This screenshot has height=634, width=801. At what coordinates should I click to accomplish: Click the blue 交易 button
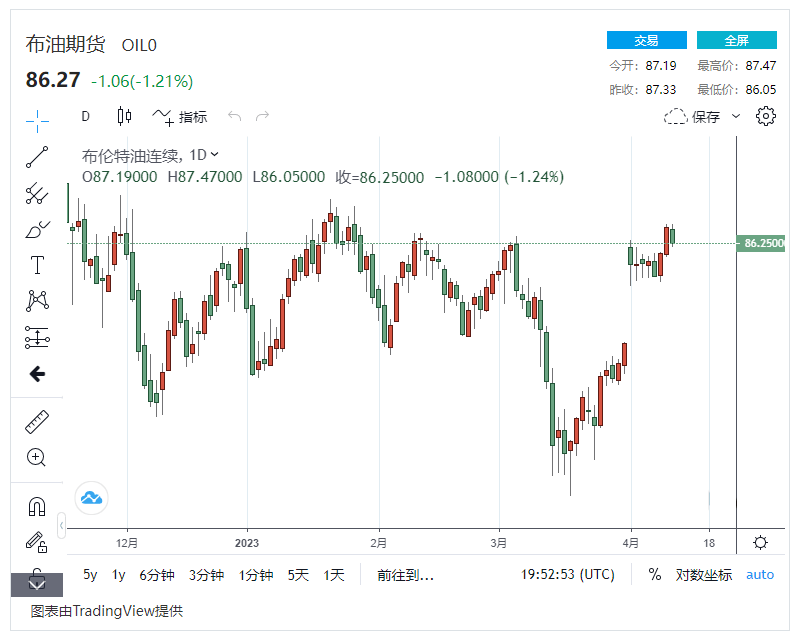[x=646, y=40]
